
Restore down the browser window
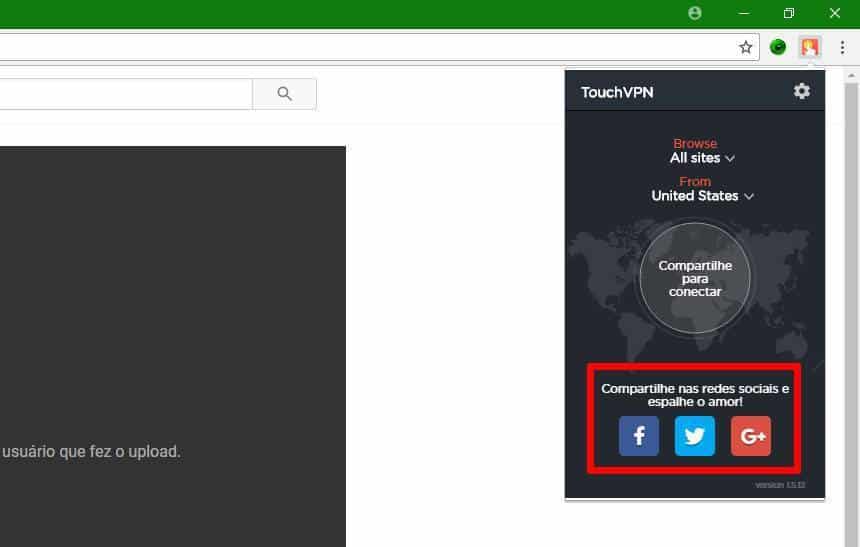pos(789,13)
